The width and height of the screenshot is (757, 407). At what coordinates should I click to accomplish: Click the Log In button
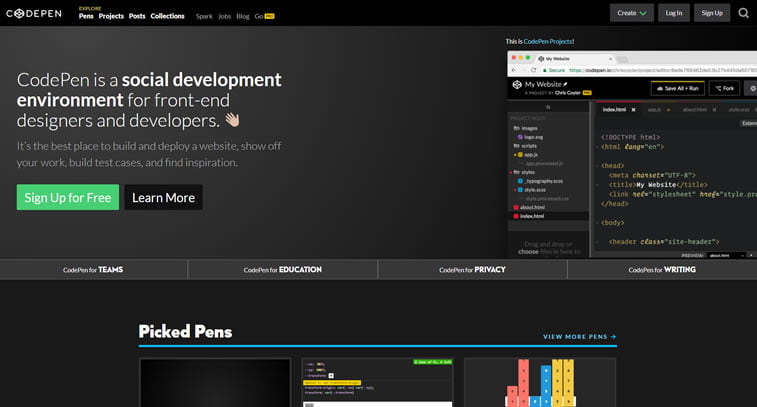(x=673, y=13)
